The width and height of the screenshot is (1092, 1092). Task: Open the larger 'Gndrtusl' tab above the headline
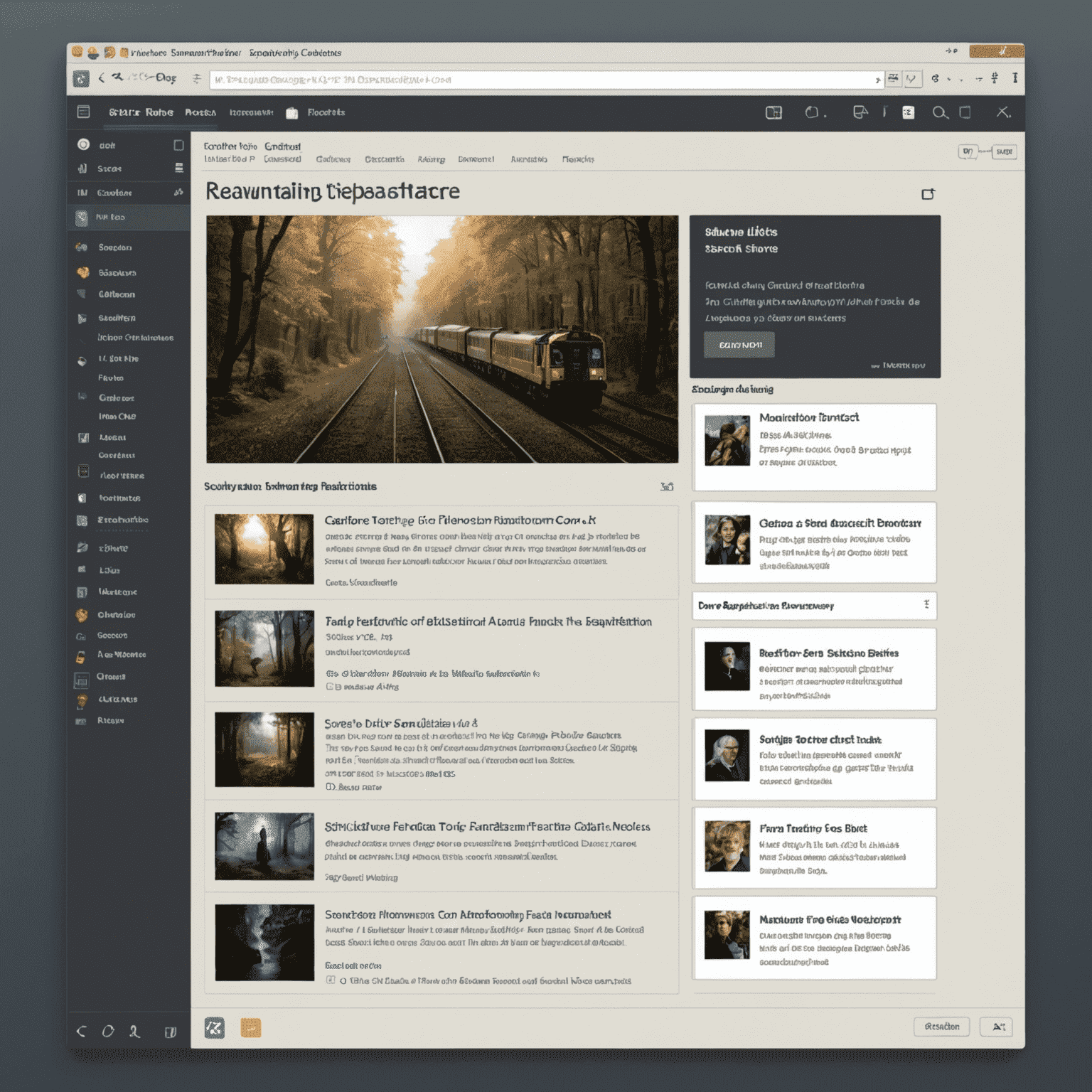click(x=283, y=146)
